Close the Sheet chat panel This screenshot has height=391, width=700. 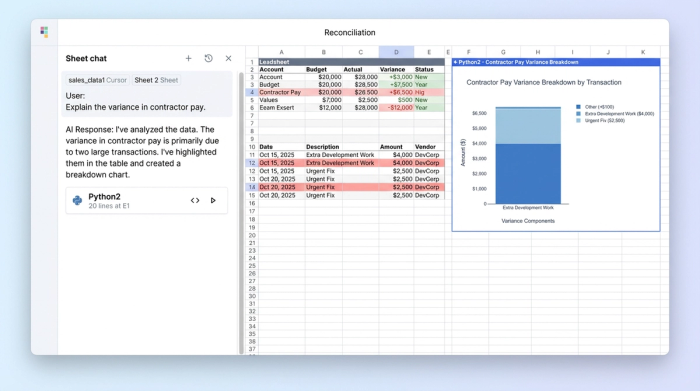(229, 58)
